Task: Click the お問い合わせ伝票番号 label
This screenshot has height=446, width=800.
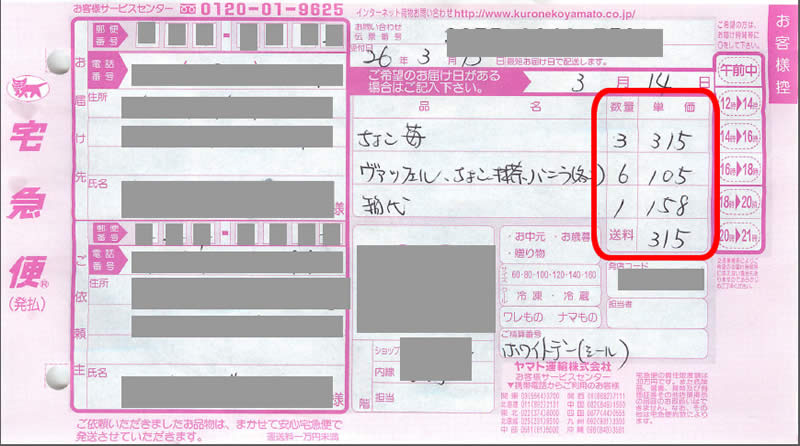Action: click(378, 32)
